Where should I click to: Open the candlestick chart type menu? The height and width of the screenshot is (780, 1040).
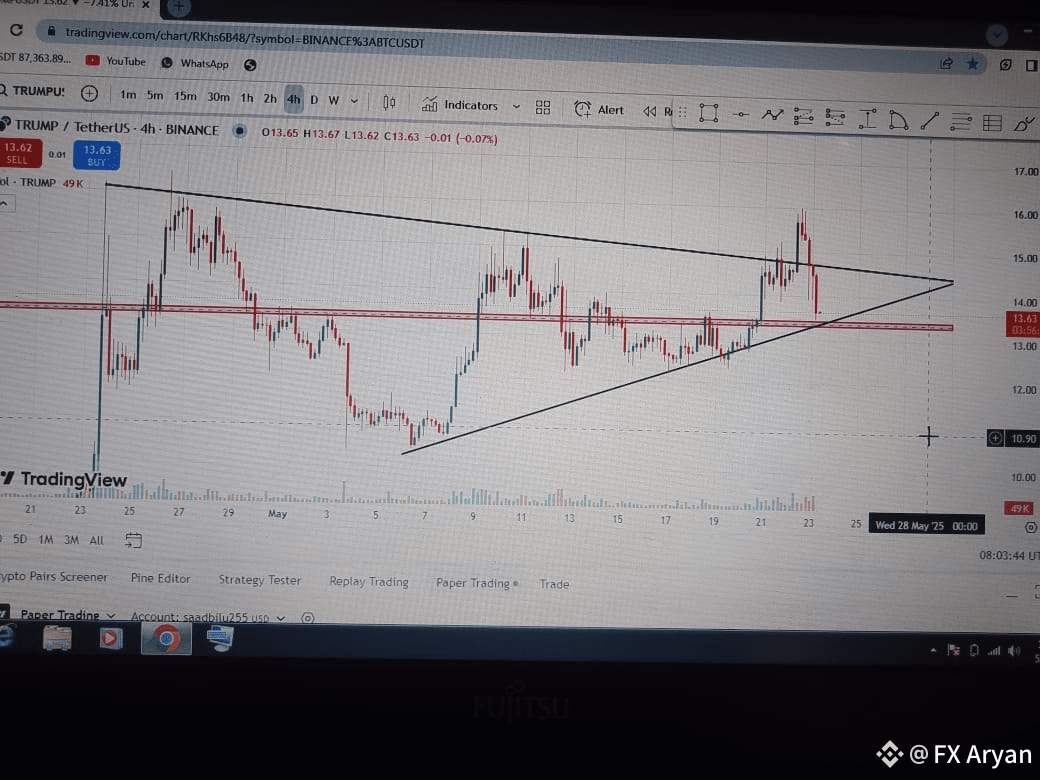tap(389, 102)
